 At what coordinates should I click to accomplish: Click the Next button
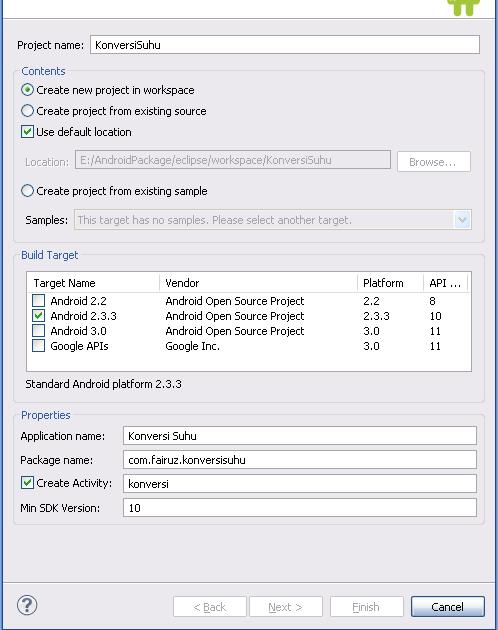point(286,607)
